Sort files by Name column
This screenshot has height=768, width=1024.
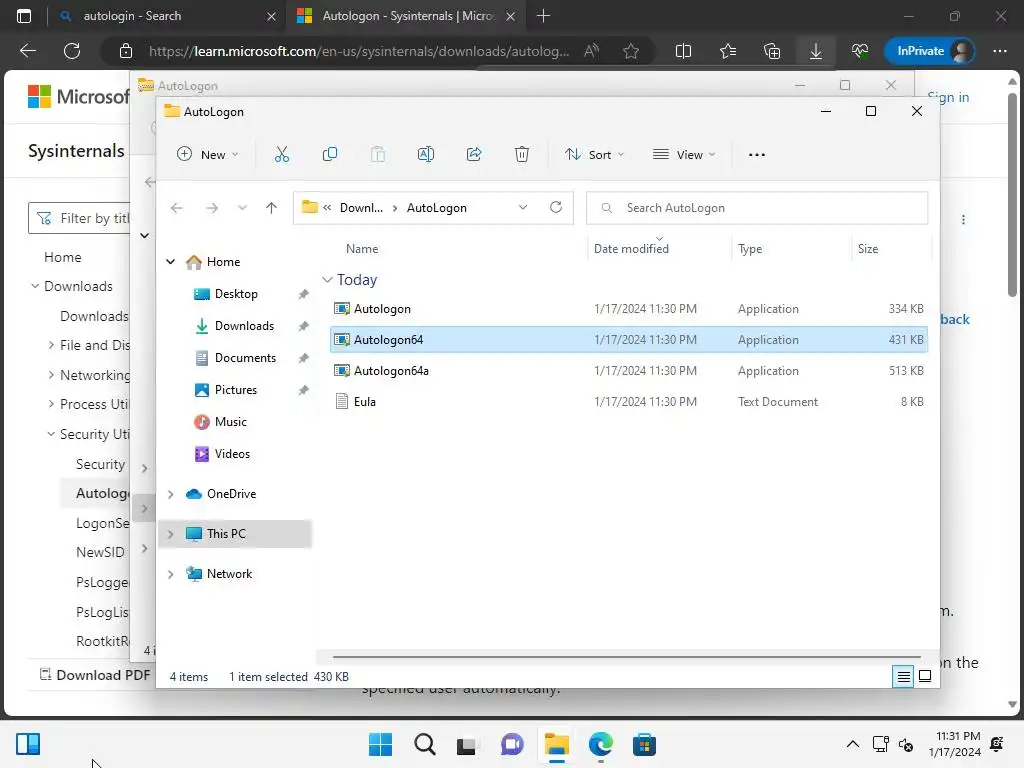[362, 249]
